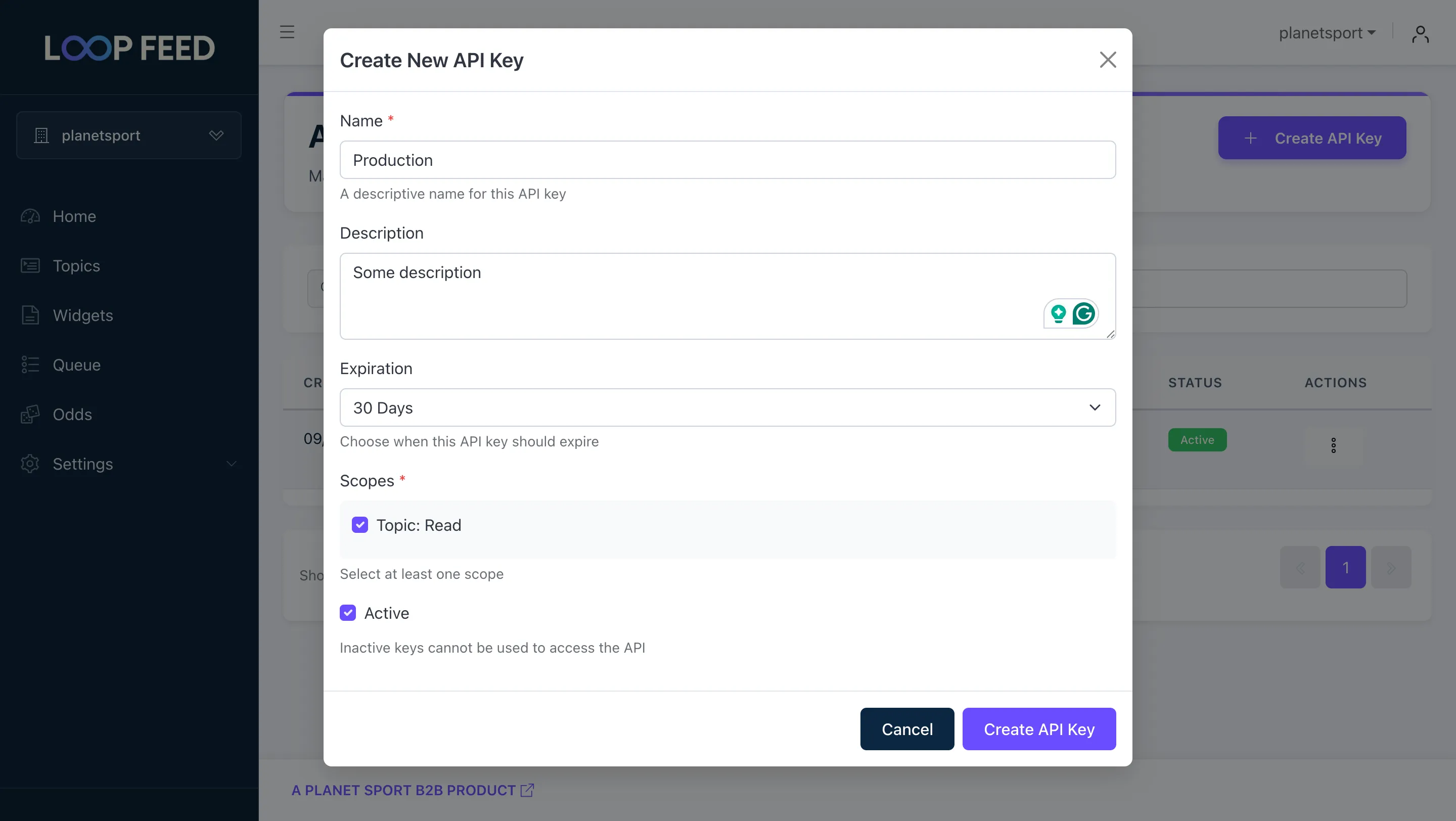Go to the Queue section
This screenshot has width=1456, height=821.
point(77,364)
